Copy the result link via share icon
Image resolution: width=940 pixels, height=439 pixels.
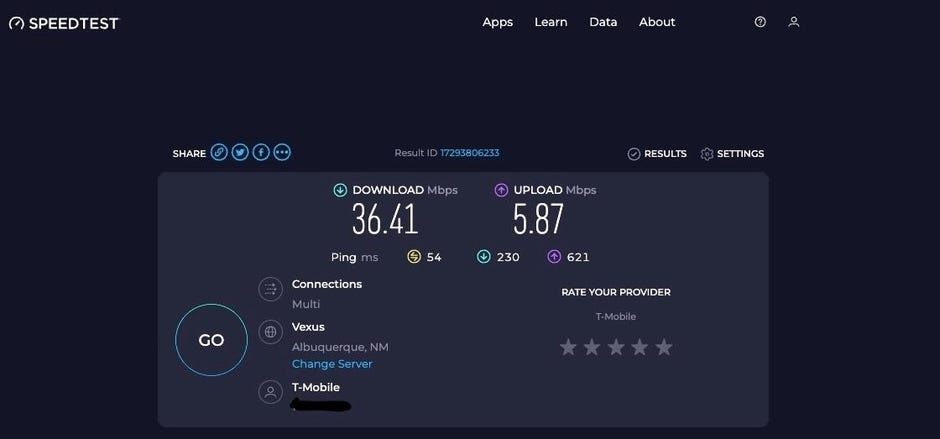219,153
